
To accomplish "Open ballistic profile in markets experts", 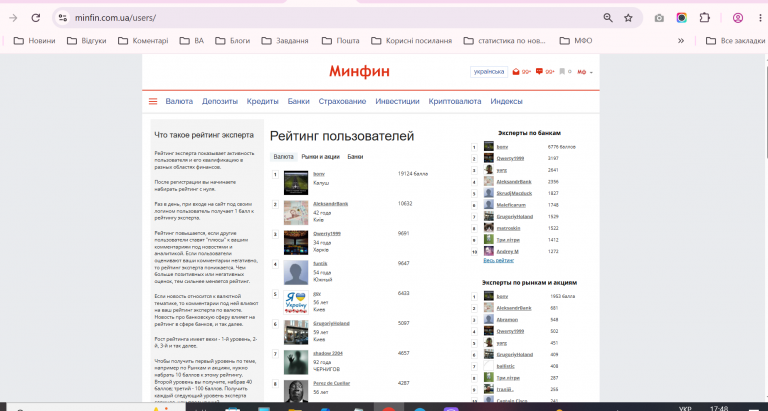I will (x=505, y=366).
